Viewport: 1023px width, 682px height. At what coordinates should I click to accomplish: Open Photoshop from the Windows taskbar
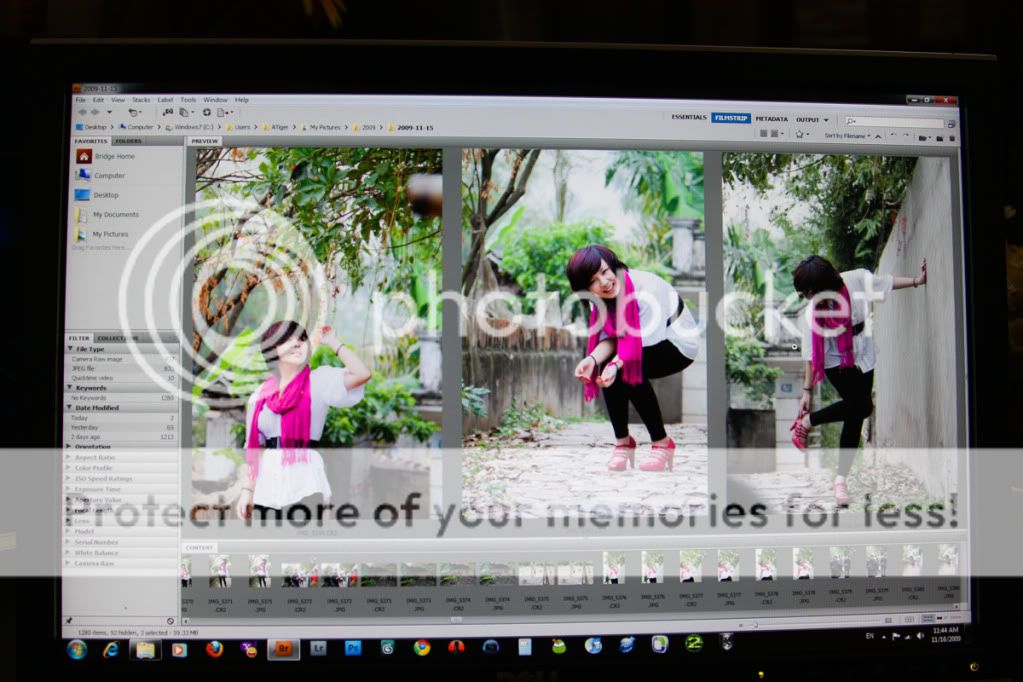pos(353,648)
